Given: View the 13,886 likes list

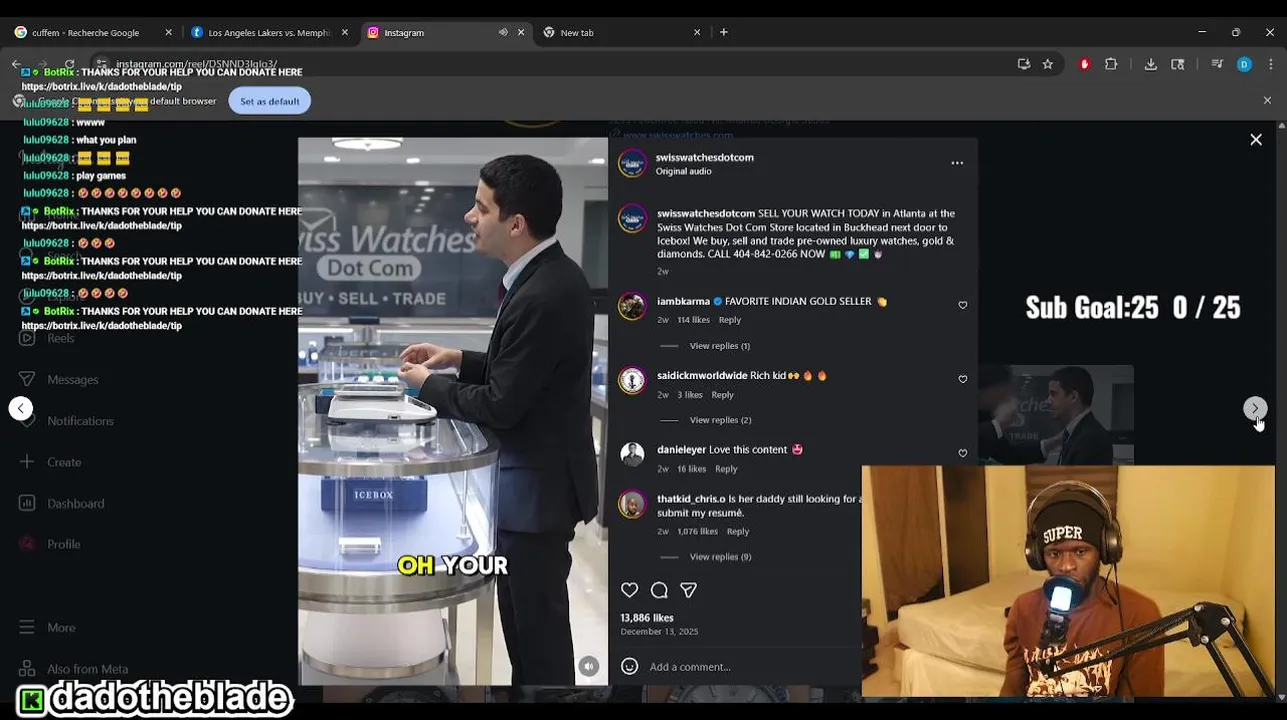Looking at the screenshot, I should pos(647,618).
